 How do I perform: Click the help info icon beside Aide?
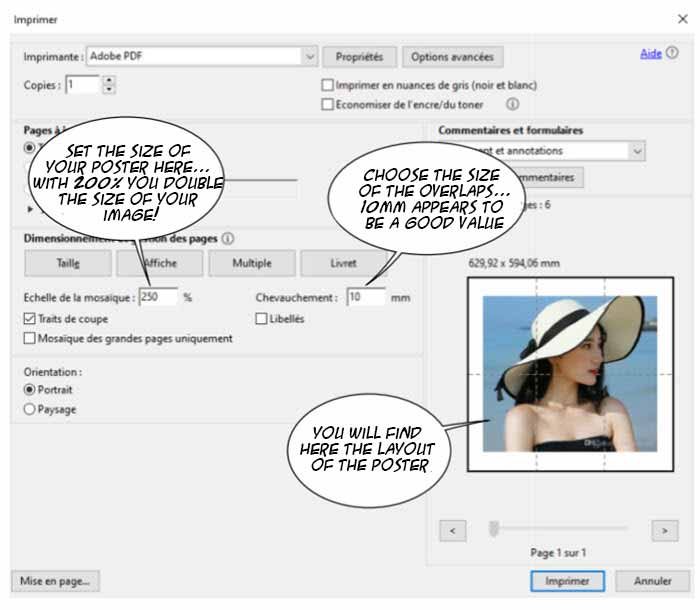click(x=672, y=53)
